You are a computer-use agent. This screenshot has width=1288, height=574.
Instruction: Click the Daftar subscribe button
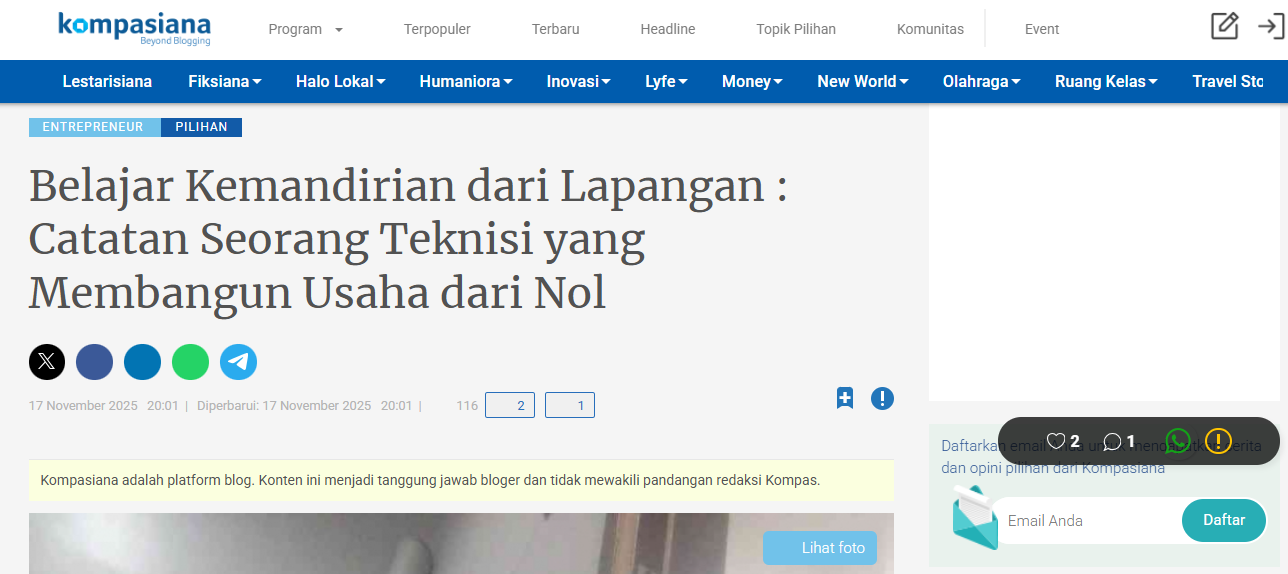click(1224, 520)
